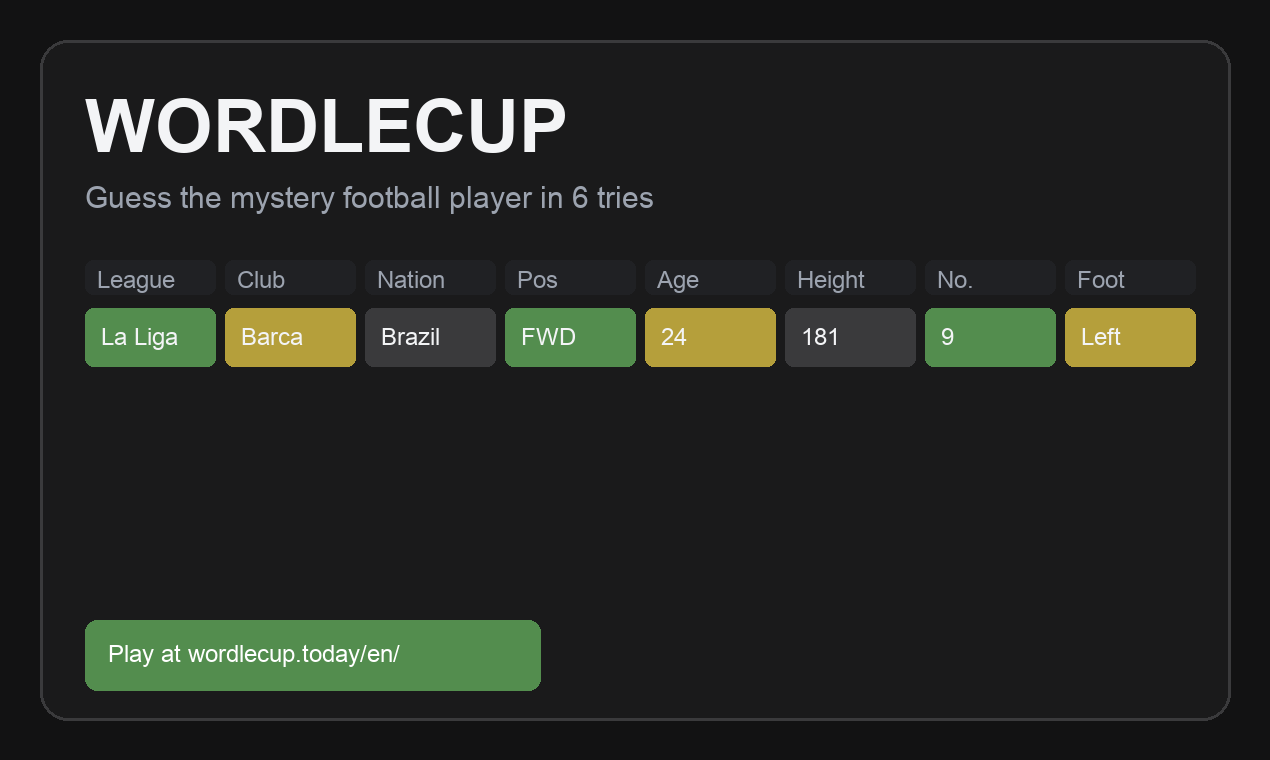Click the gray Brazil nation tile
The height and width of the screenshot is (760, 1270).
(x=430, y=337)
